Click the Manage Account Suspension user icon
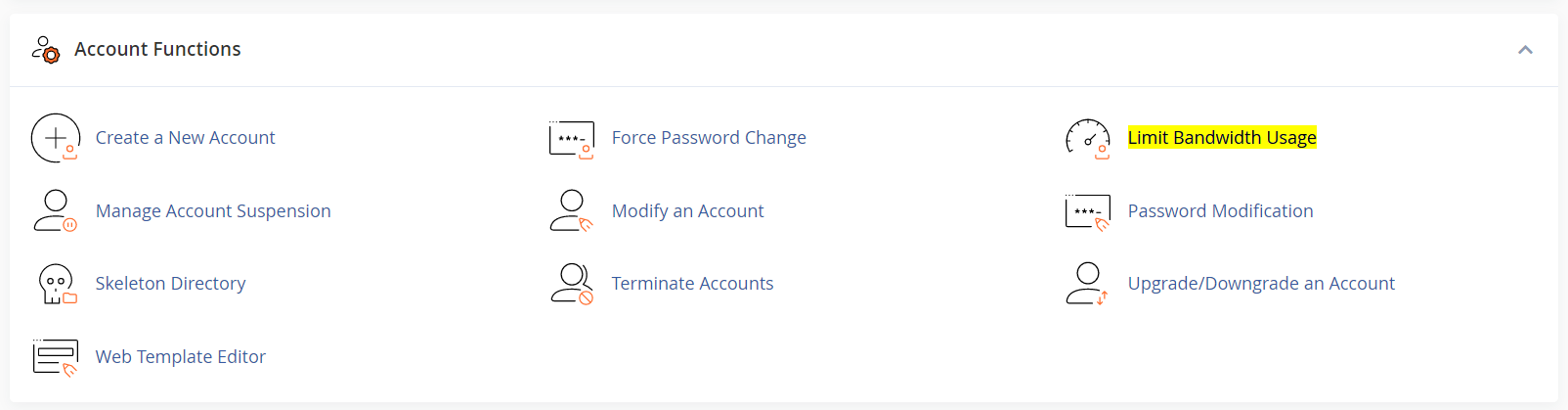 (56, 210)
